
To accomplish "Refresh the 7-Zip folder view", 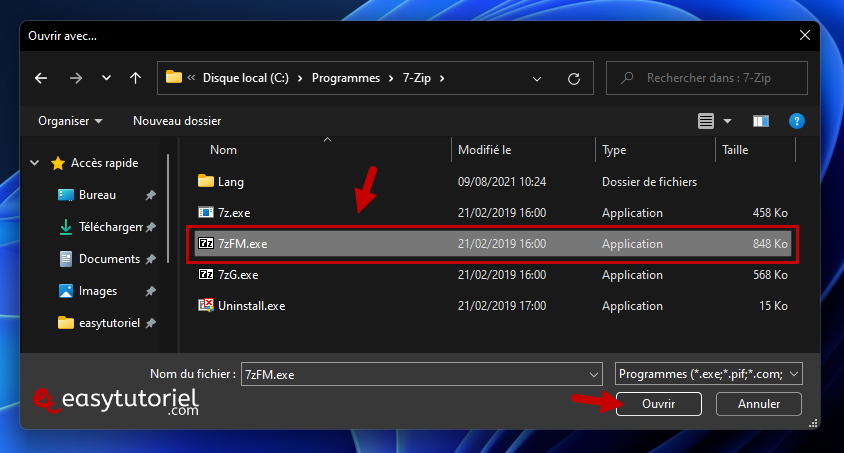I will (x=574, y=79).
